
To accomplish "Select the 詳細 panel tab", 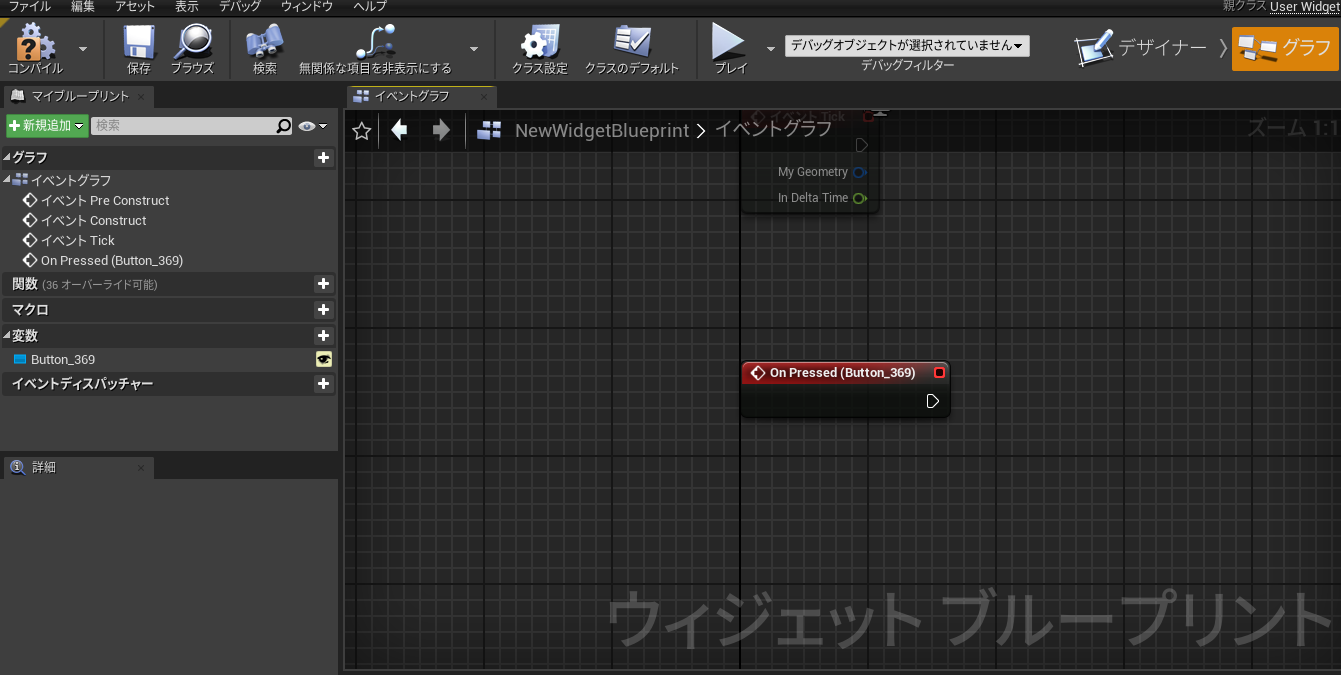I will click(78, 468).
